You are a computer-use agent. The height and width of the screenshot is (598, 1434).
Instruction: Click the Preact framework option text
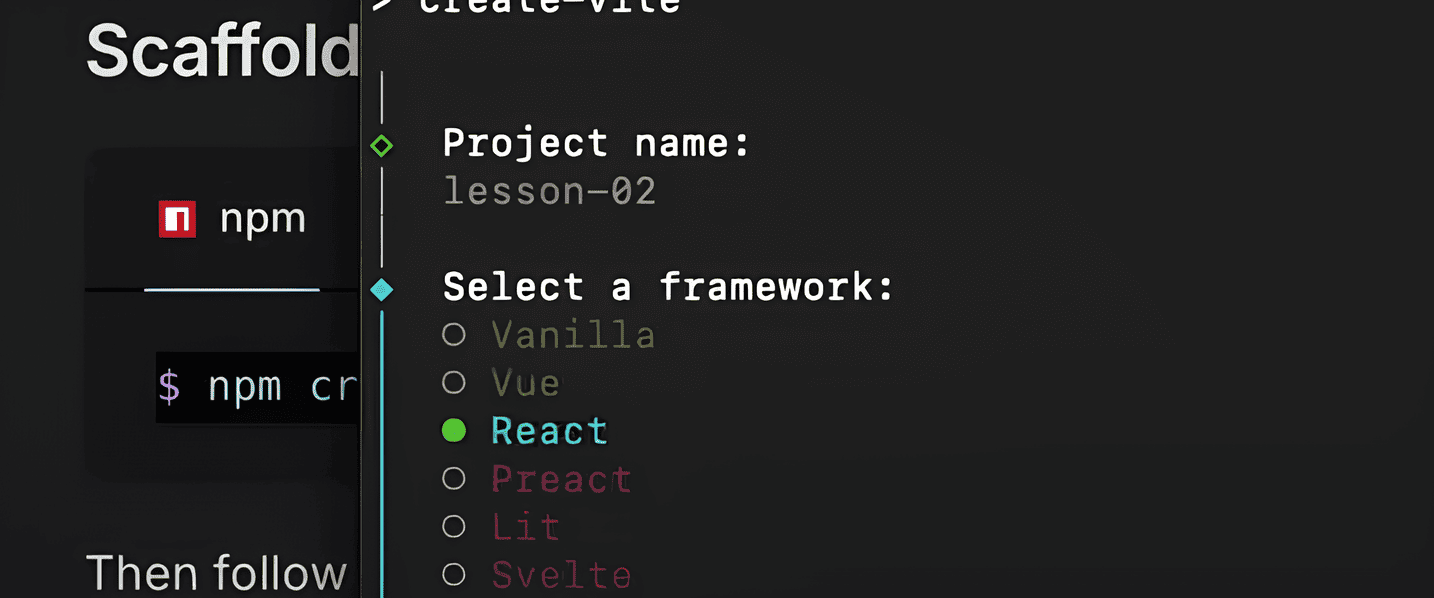click(561, 479)
